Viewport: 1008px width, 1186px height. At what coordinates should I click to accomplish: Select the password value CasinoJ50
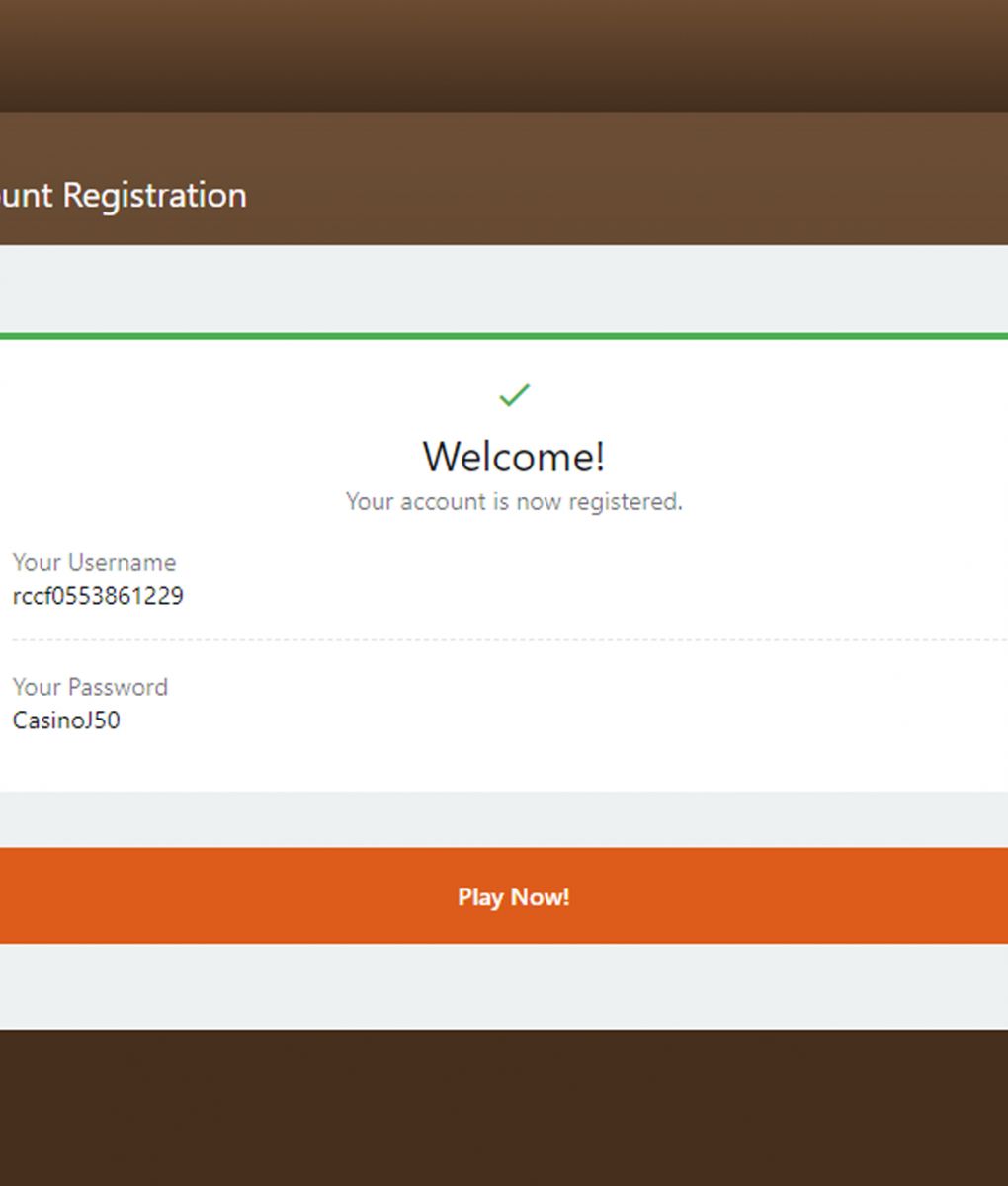65,720
